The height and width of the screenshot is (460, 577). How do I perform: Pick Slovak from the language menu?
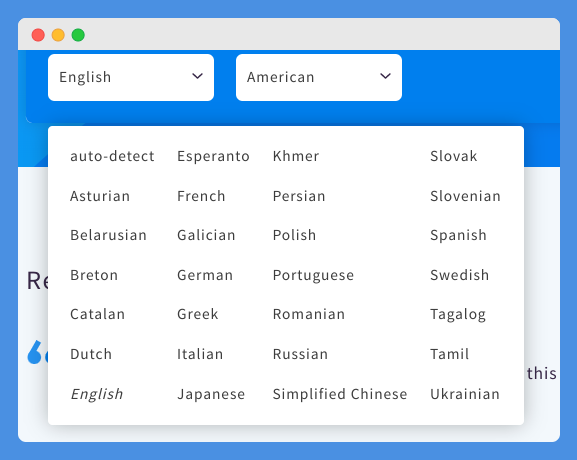[x=454, y=156]
